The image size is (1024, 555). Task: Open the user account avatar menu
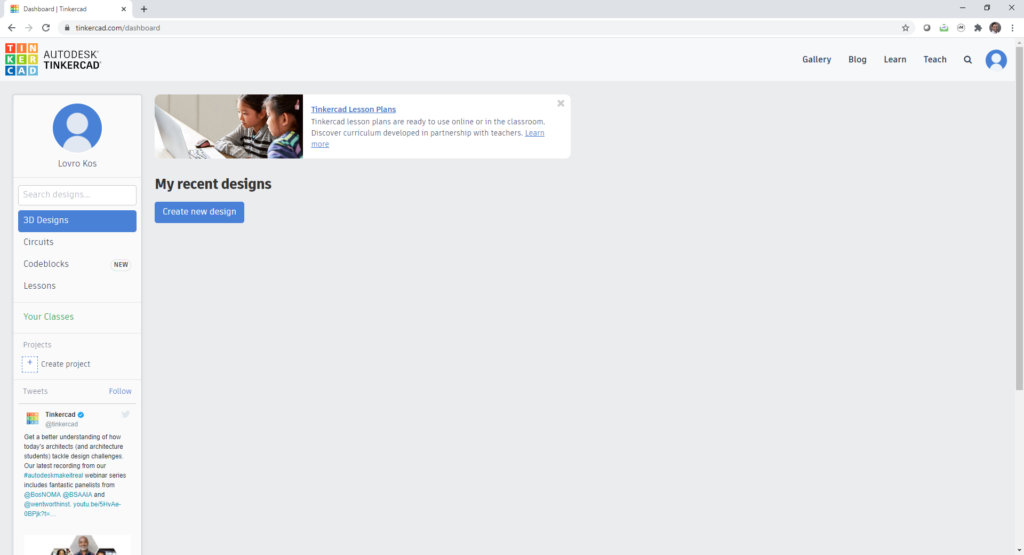pos(996,60)
